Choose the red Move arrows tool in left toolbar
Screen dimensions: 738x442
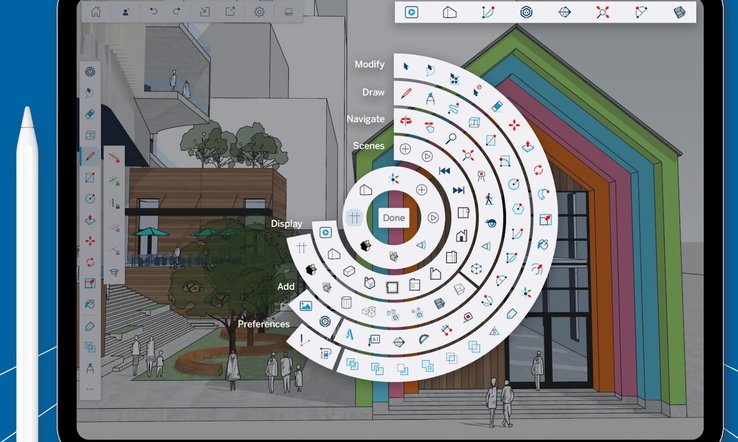click(90, 241)
